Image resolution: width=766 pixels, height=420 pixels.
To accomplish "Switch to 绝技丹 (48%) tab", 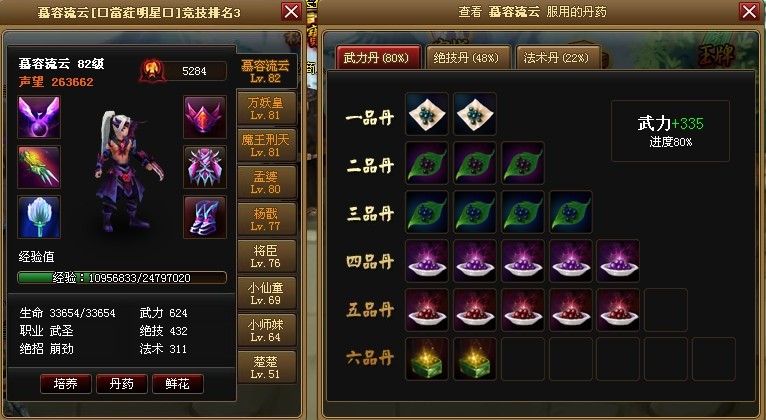I will pos(468,58).
